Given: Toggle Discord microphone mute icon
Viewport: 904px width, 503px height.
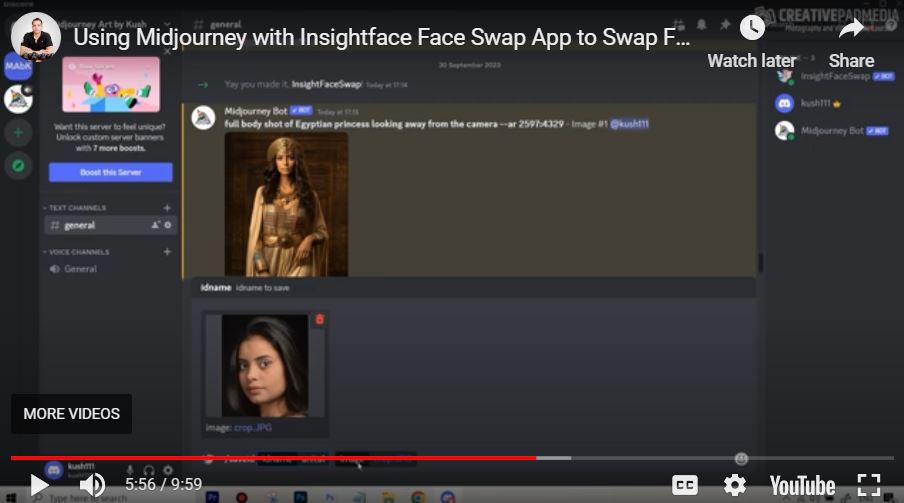Looking at the screenshot, I should (x=130, y=470).
